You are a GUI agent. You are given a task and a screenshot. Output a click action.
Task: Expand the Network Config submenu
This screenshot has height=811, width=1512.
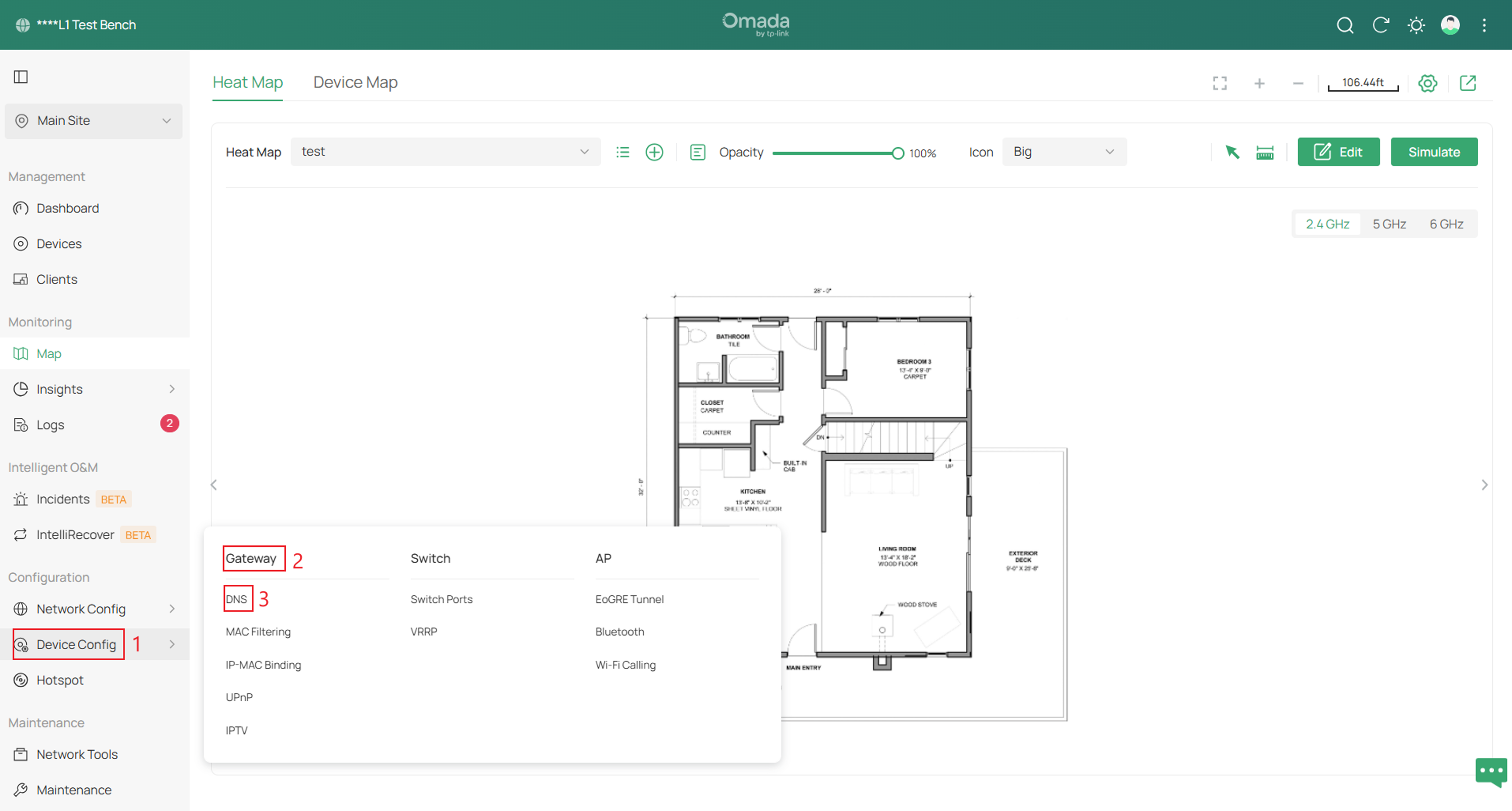95,609
